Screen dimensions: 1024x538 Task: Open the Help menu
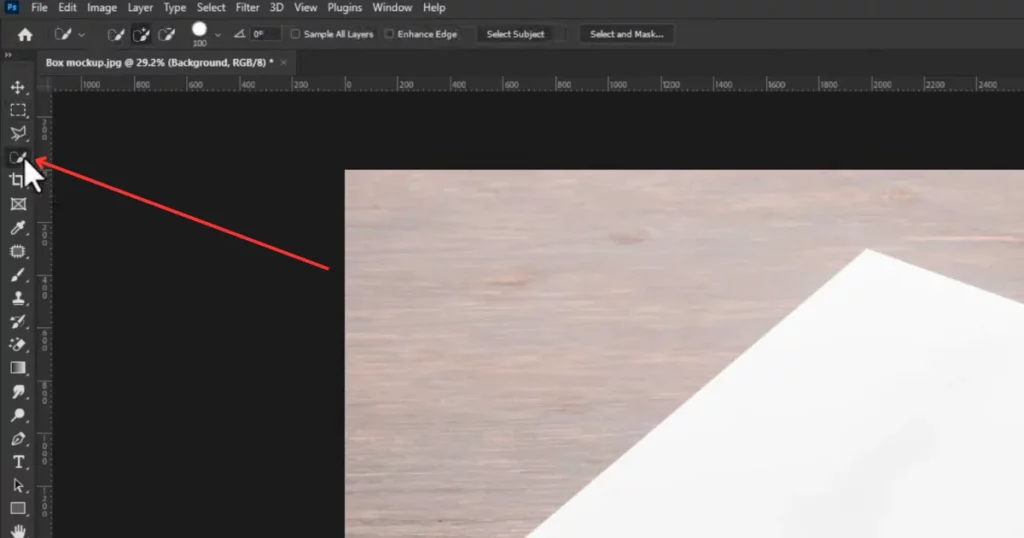[x=434, y=8]
